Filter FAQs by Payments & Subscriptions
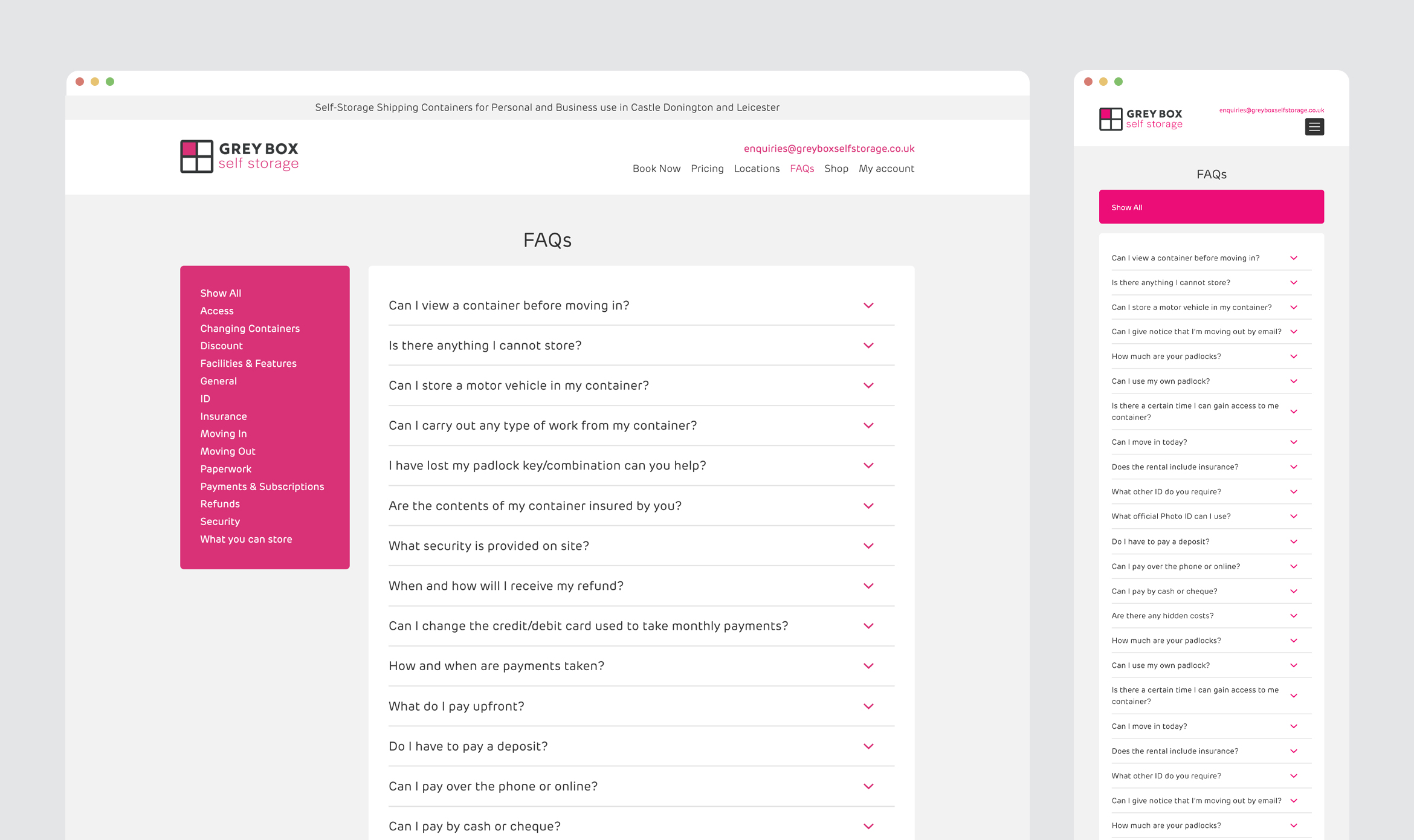This screenshot has height=840, width=1414. (x=262, y=486)
